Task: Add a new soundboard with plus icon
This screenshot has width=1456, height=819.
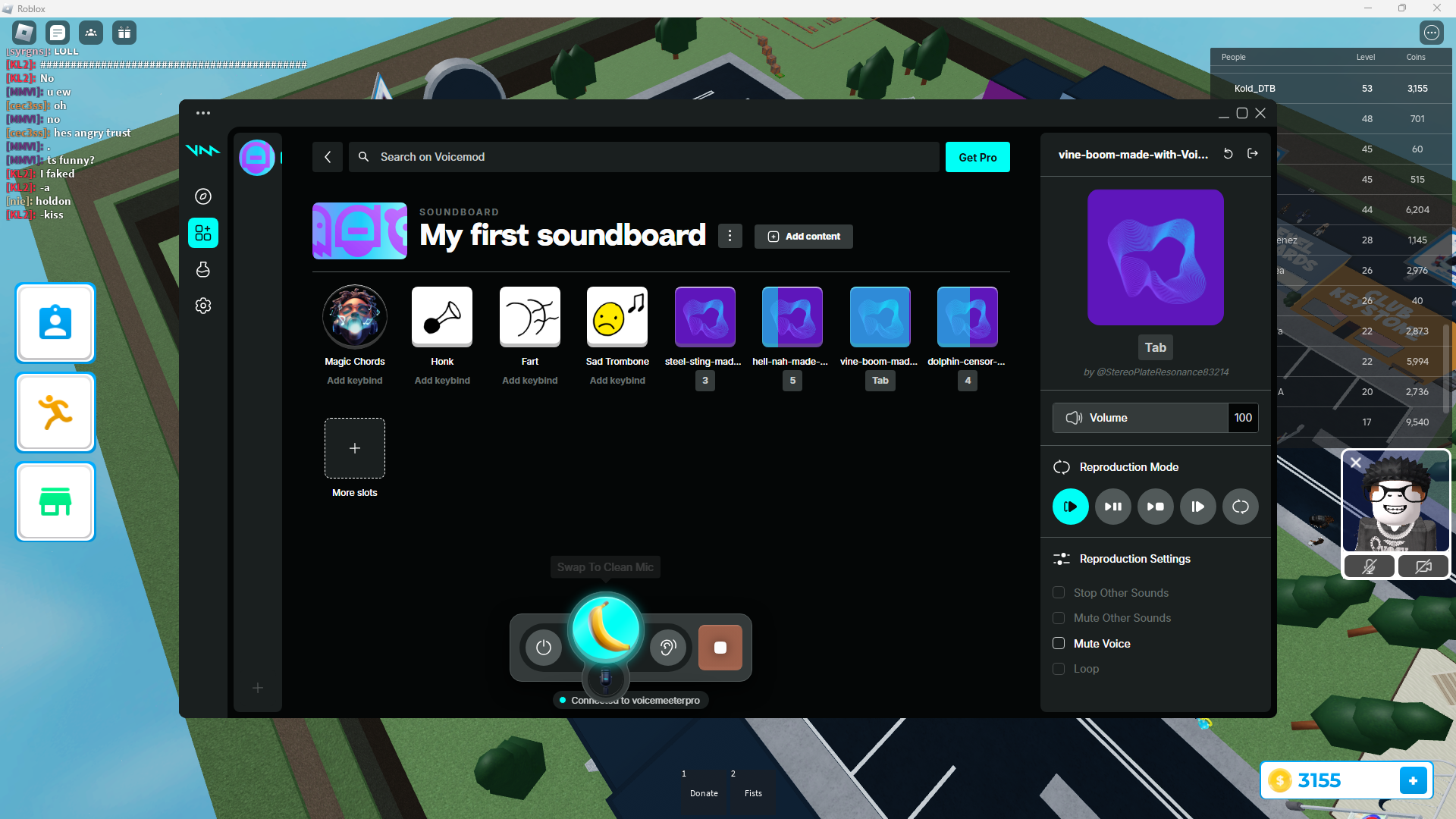Action: 258,688
